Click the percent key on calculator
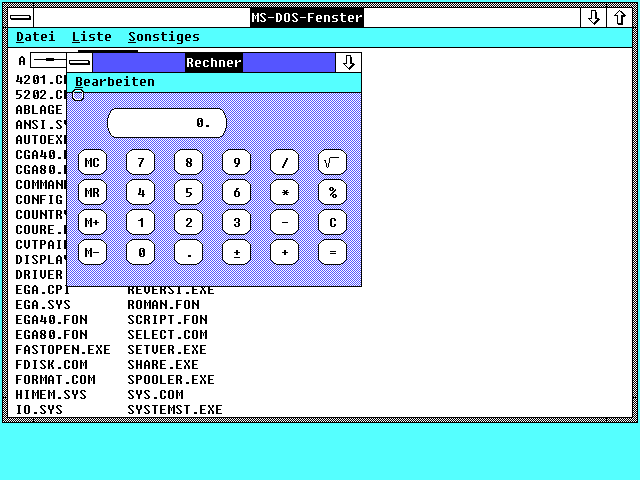 (333, 192)
